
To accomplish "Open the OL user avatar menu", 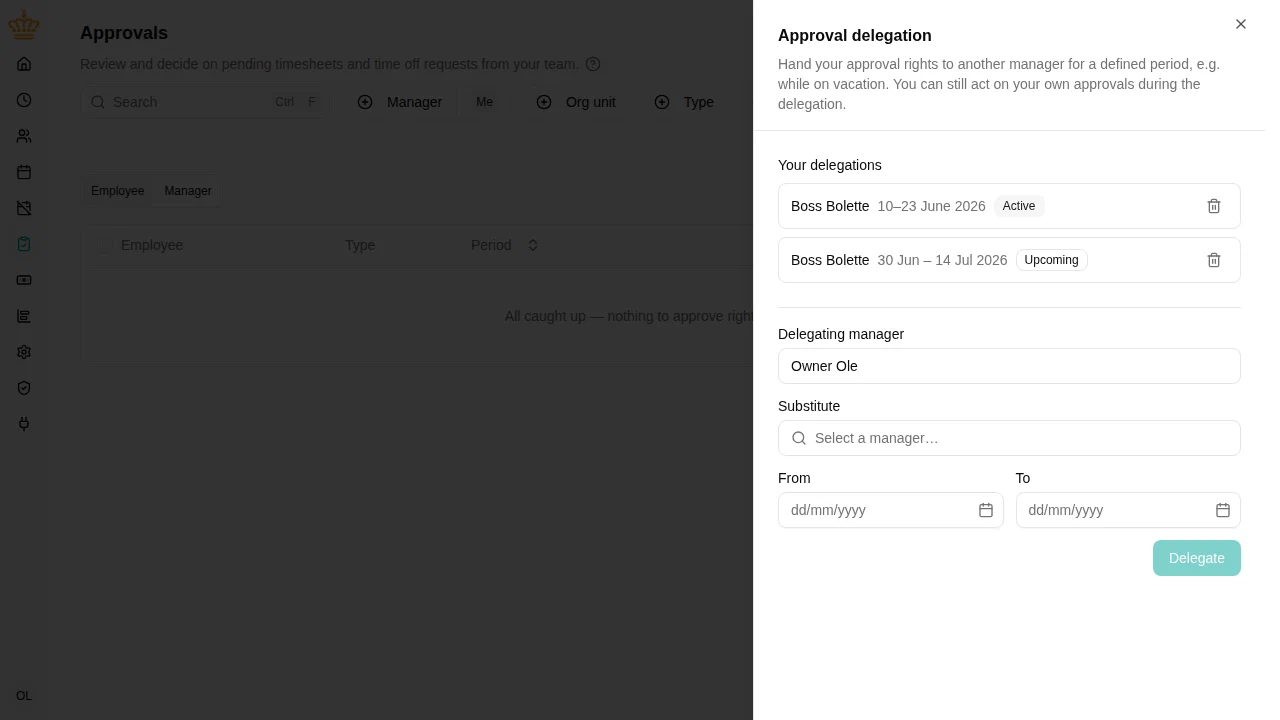I will pos(24,696).
